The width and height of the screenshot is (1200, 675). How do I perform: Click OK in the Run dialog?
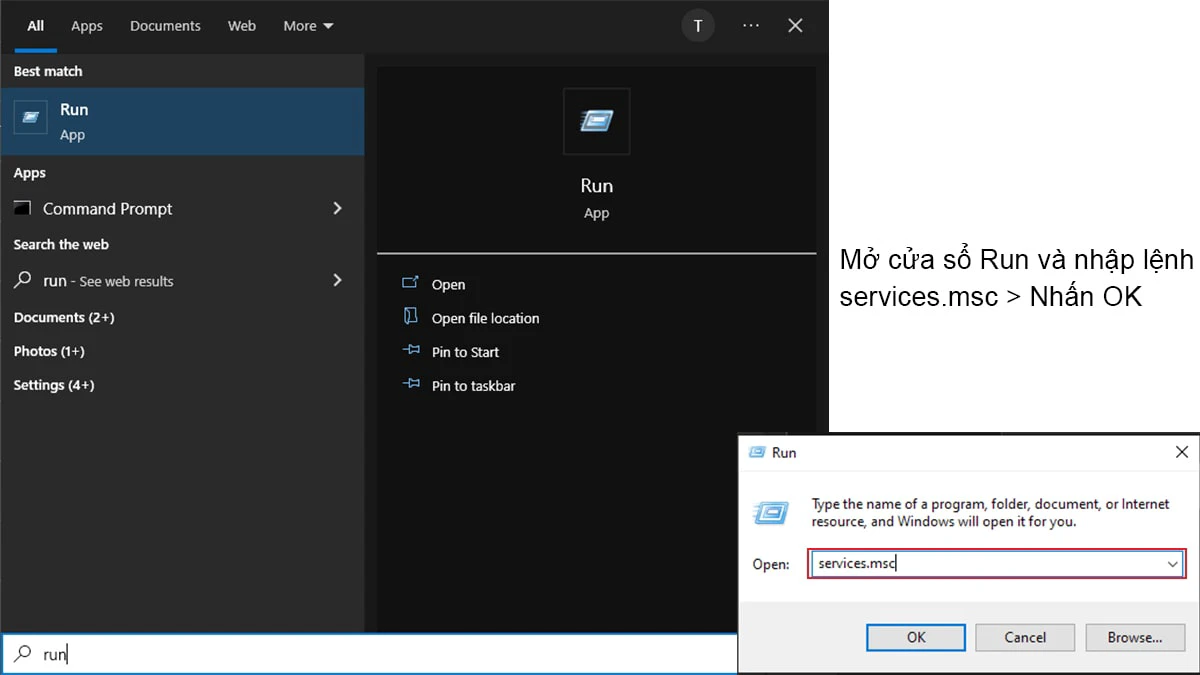(916, 637)
